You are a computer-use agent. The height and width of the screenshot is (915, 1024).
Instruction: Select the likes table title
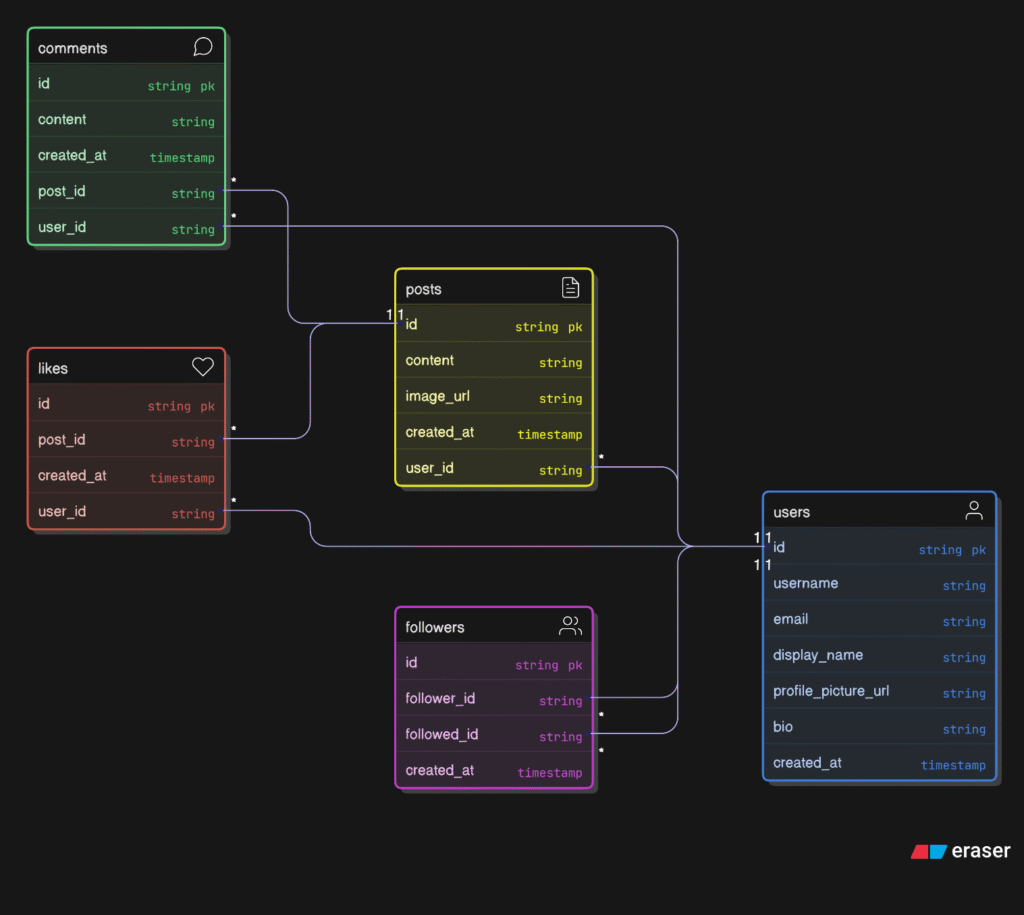(53, 368)
